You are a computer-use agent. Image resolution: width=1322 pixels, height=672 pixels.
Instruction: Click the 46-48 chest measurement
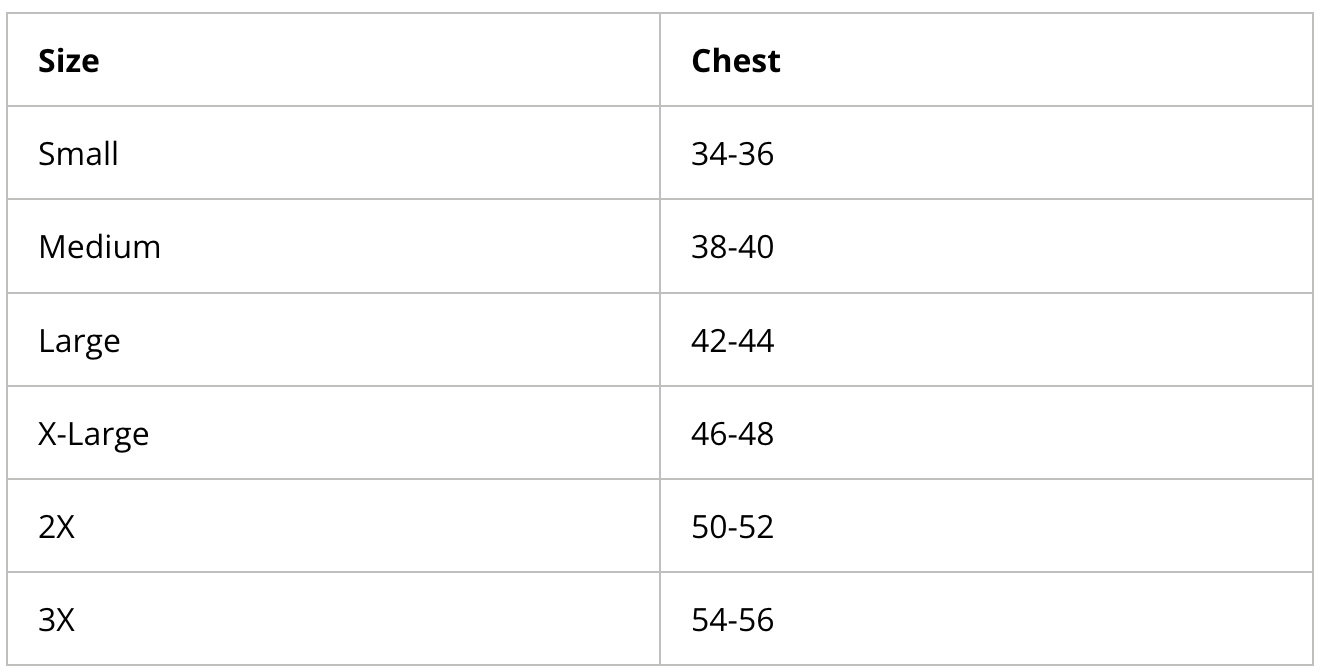(x=732, y=434)
